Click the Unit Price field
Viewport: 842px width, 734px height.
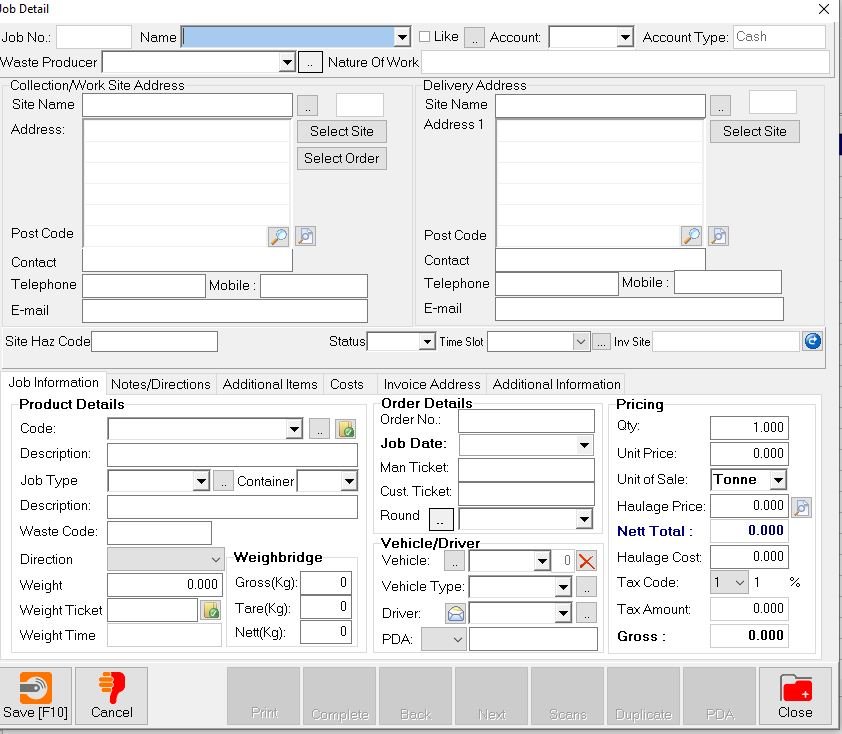(749, 454)
